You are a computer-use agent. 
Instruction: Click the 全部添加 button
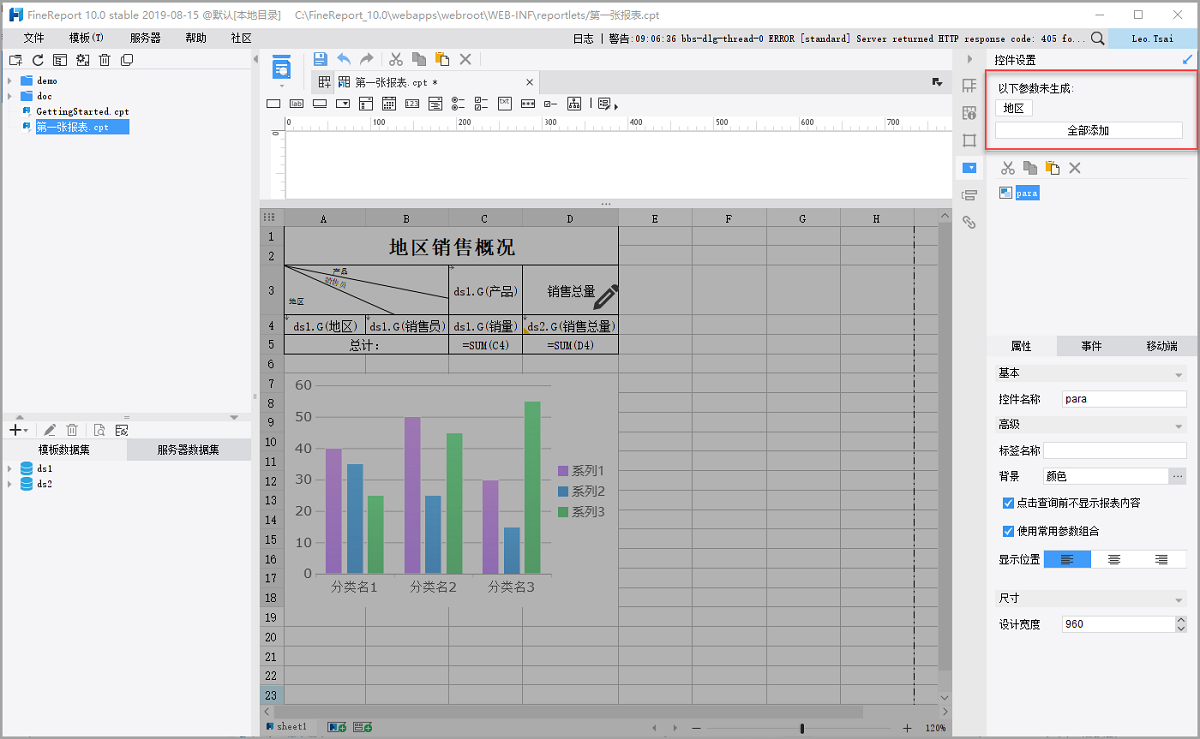[x=1088, y=130]
